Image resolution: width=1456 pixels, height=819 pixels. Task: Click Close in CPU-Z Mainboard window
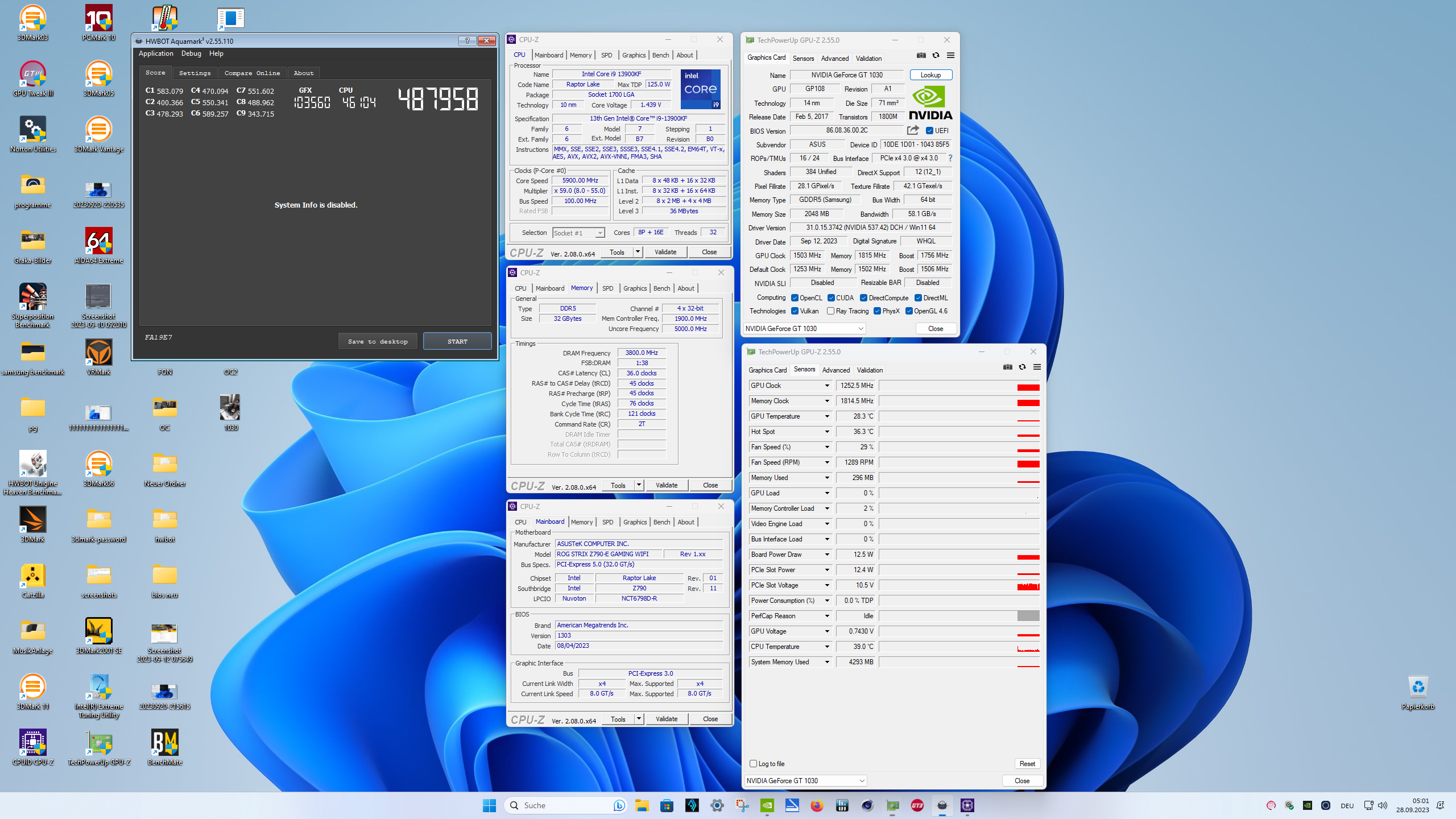pos(710,719)
